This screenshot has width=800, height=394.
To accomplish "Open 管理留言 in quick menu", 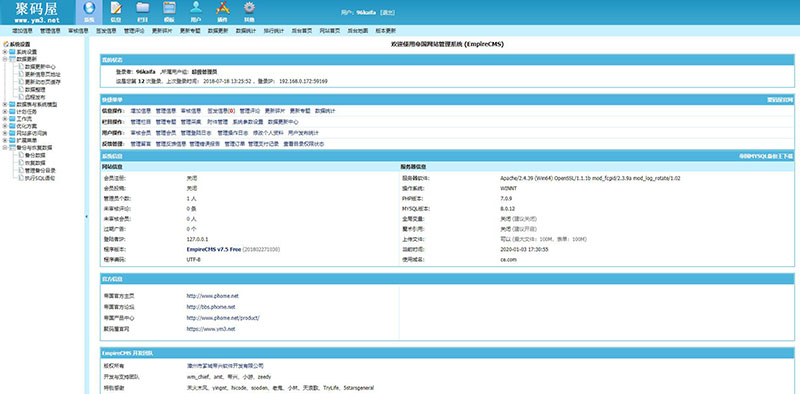I will coord(141,144).
